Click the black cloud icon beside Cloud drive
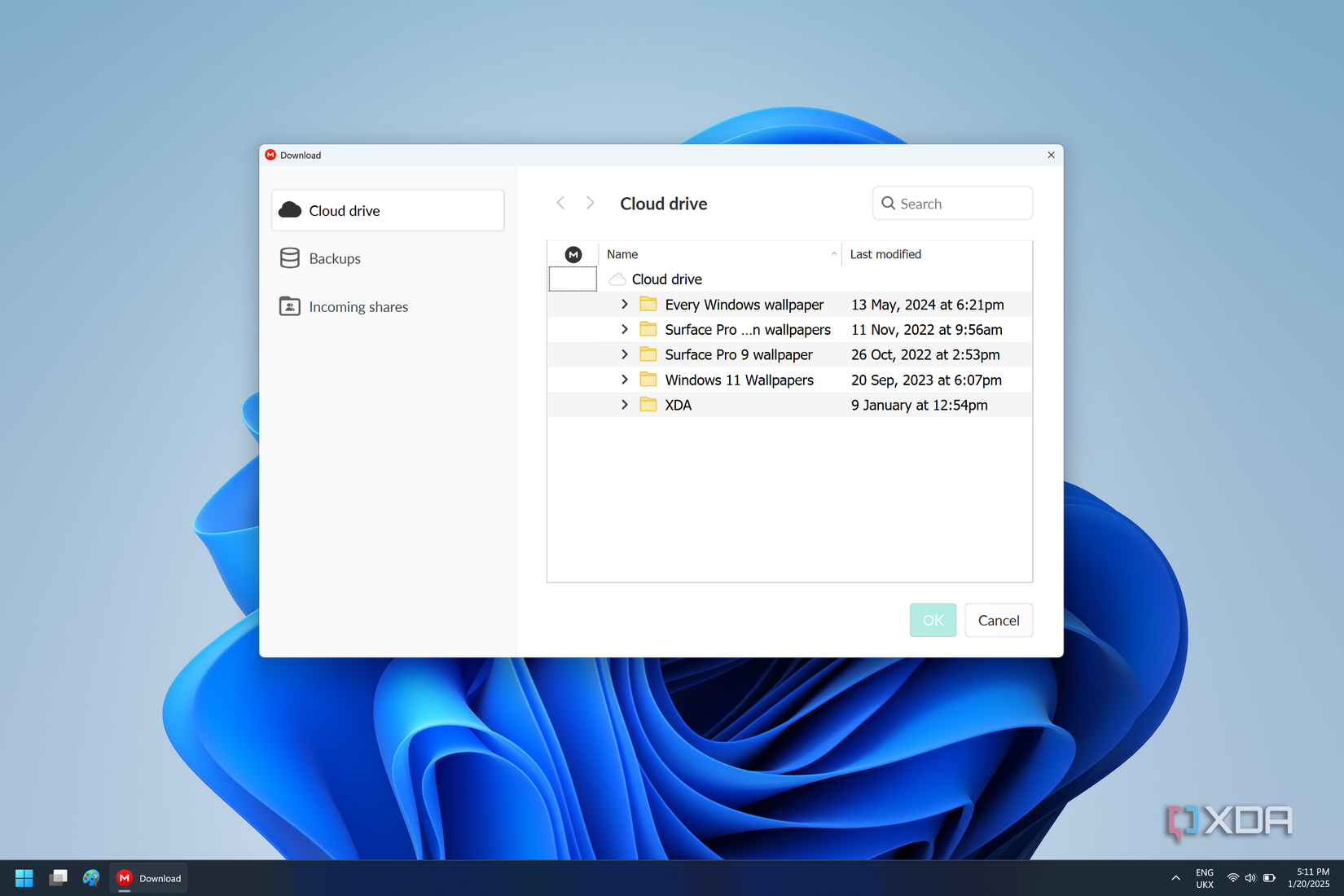 pos(290,210)
